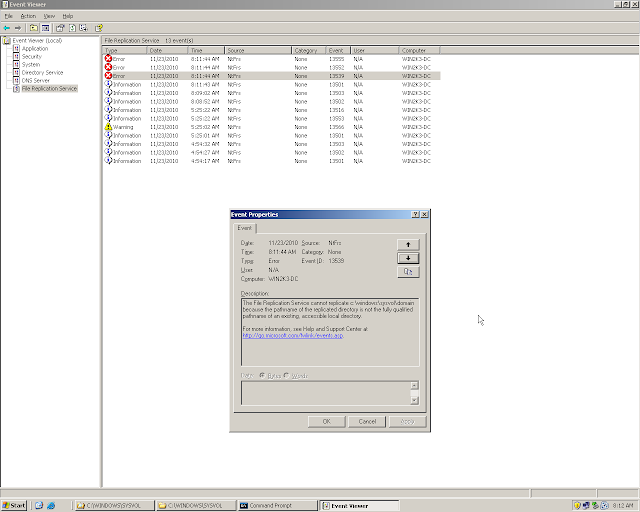Click the Up One Level folder icon
Viewport: 640px width, 512px height.
[33, 28]
